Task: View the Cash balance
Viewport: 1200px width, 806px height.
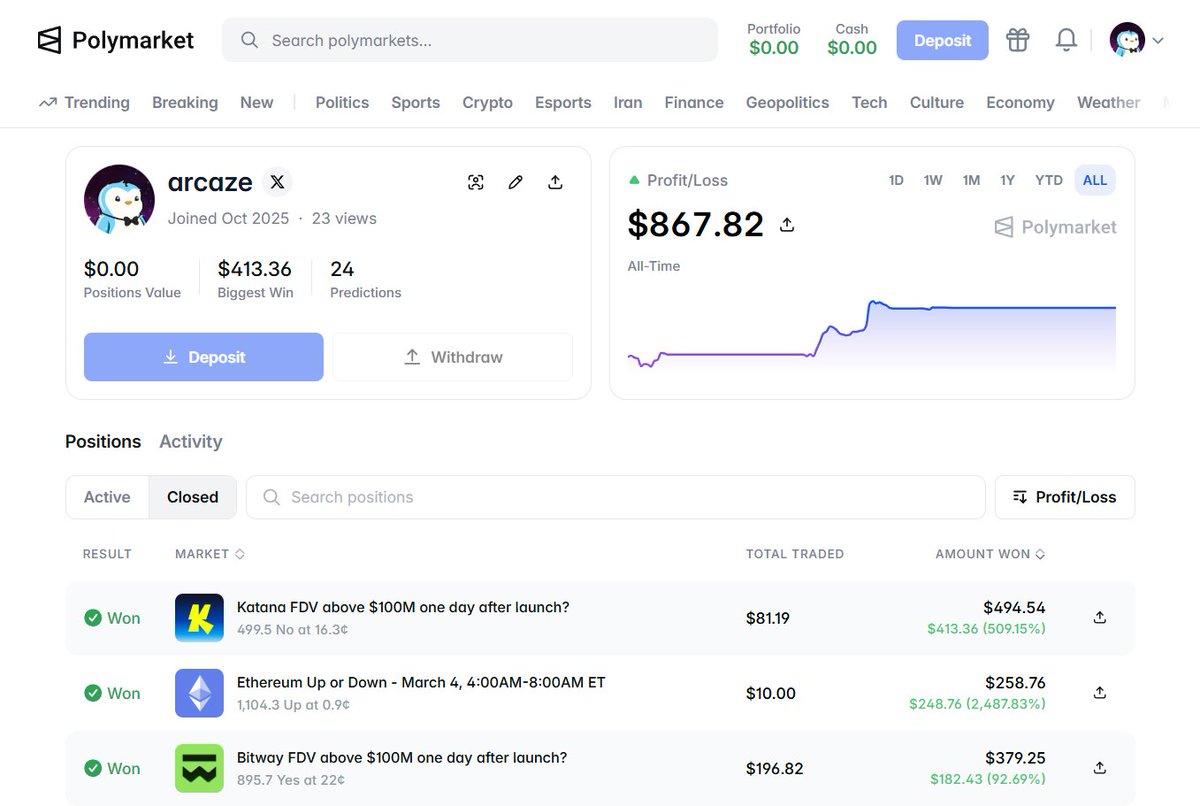Action: coord(852,40)
